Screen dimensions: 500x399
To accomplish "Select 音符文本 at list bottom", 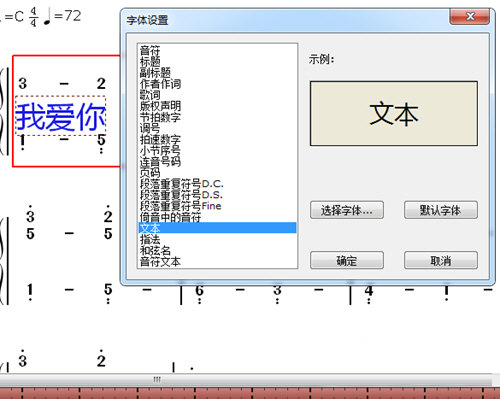I will point(217,261).
